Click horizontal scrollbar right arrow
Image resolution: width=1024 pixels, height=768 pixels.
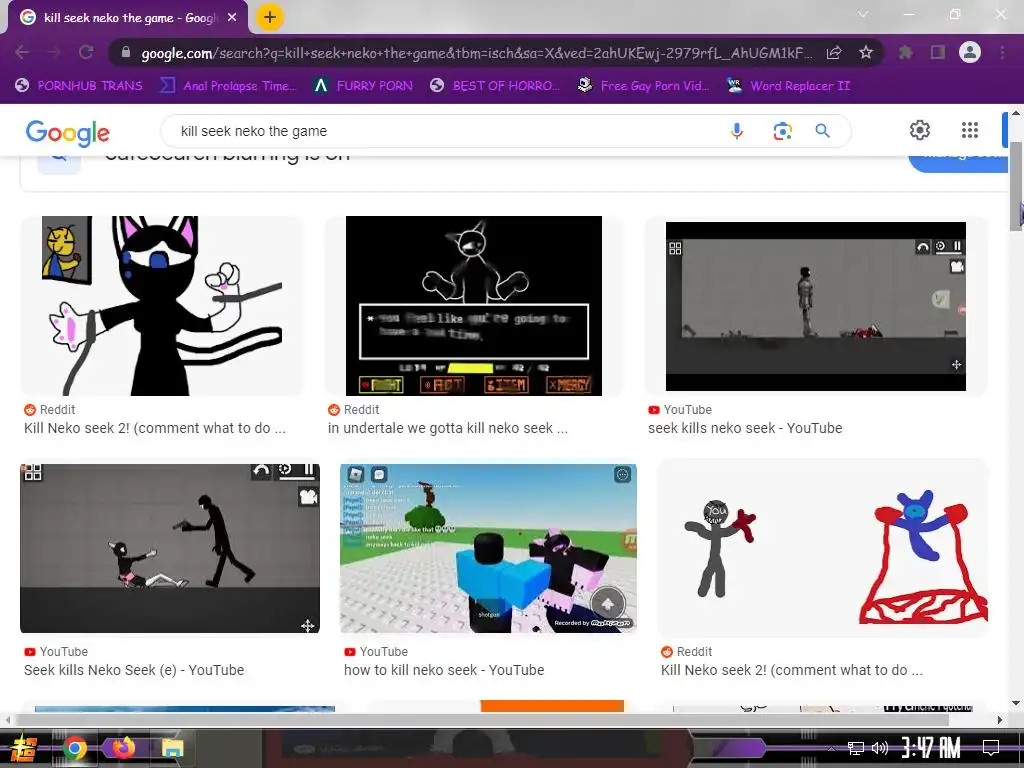click(1000, 720)
